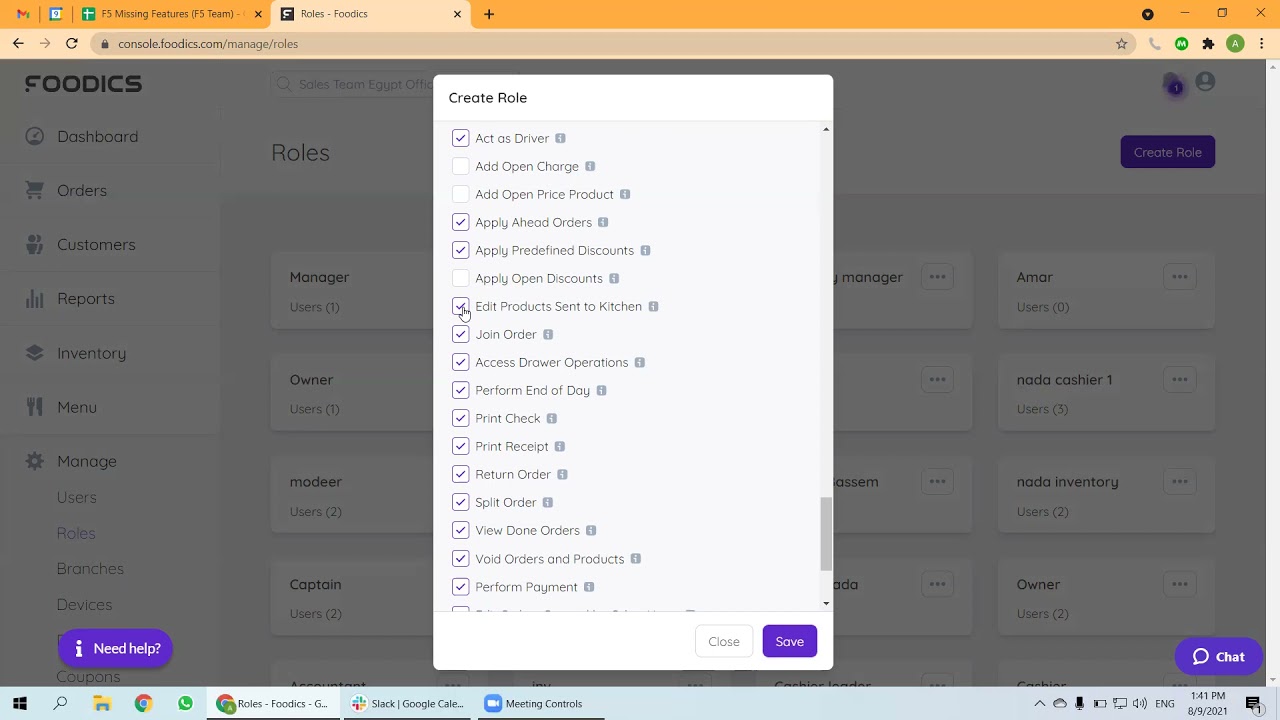
Task: Click info icon beside Apply Predefined Discounts
Action: pos(645,250)
